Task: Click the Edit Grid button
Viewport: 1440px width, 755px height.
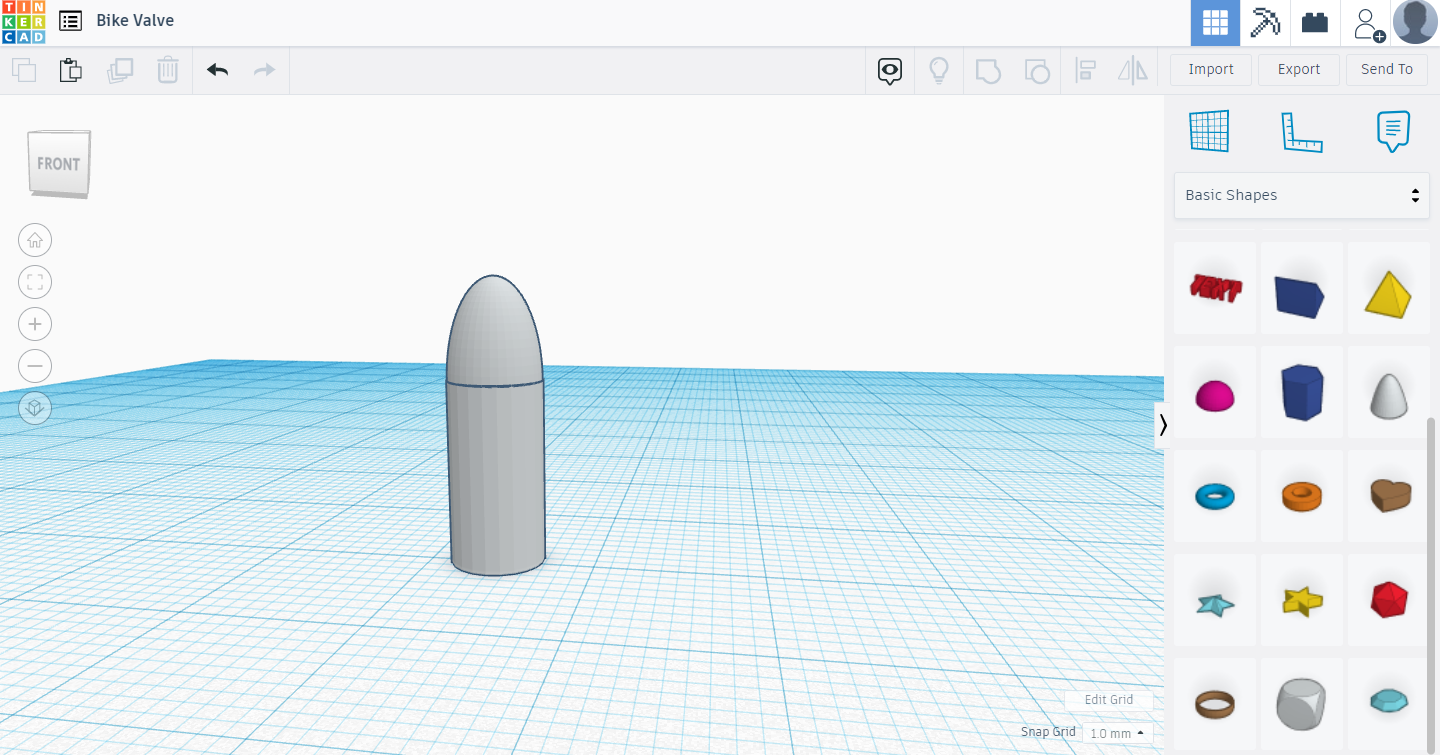Action: pos(1109,700)
